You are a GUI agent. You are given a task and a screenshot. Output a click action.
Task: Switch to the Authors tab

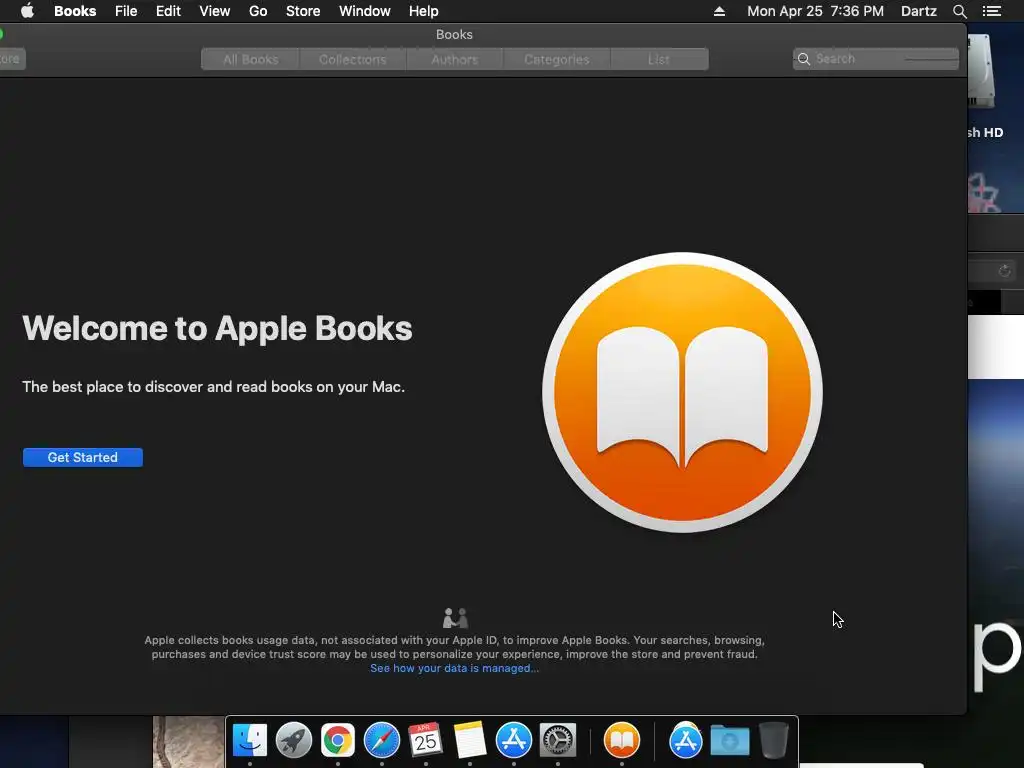point(455,59)
